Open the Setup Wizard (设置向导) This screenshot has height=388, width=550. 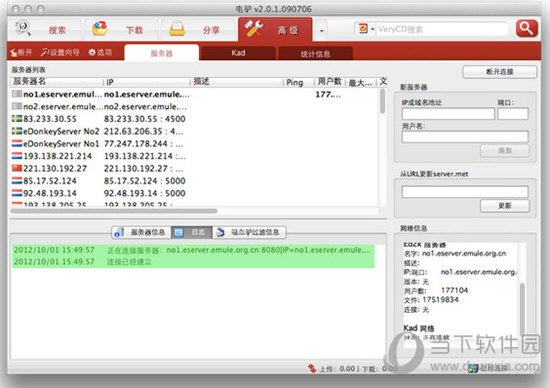click(60, 52)
